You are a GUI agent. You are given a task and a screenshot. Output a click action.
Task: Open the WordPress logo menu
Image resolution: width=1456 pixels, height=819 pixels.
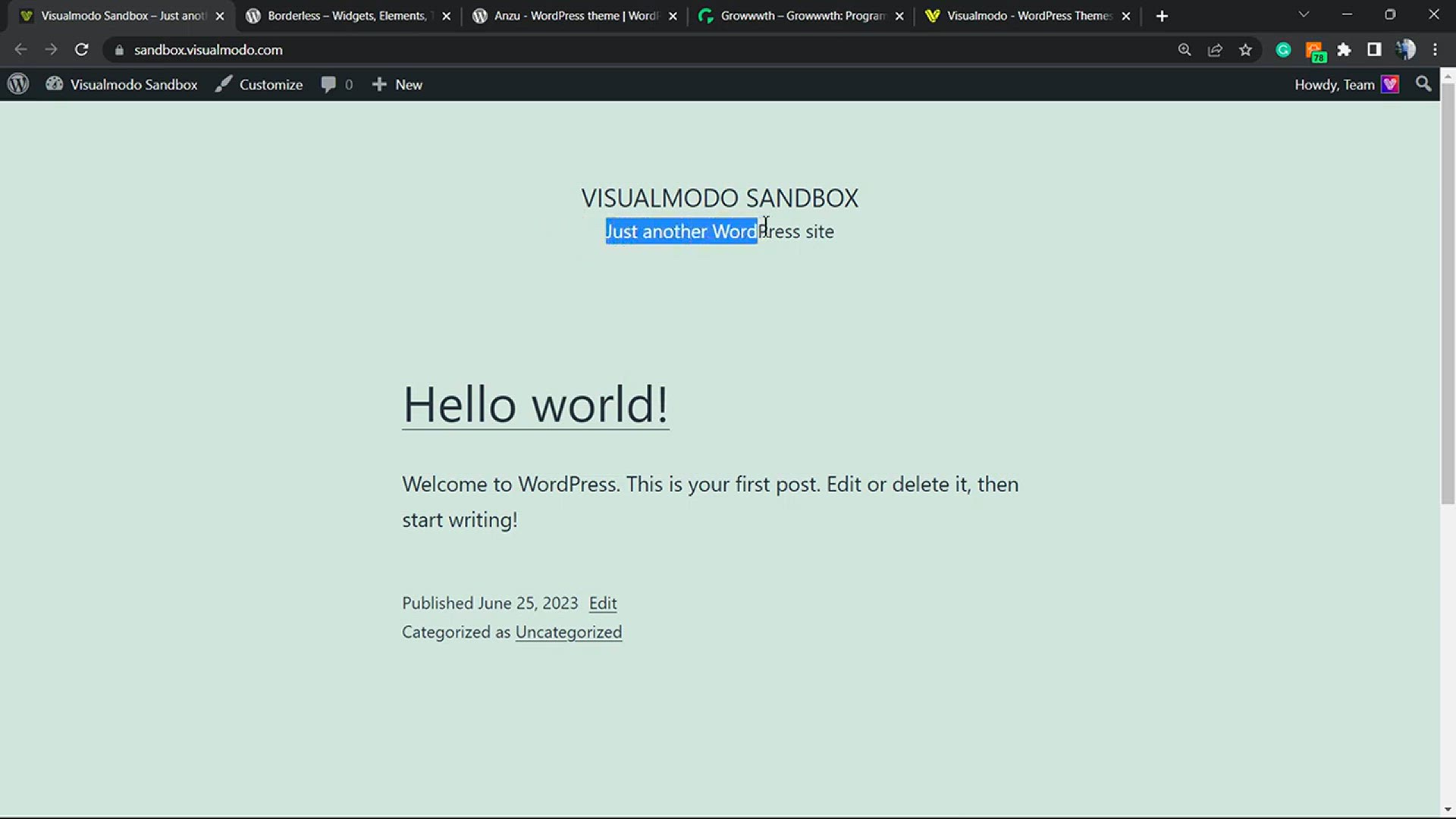pos(18,84)
